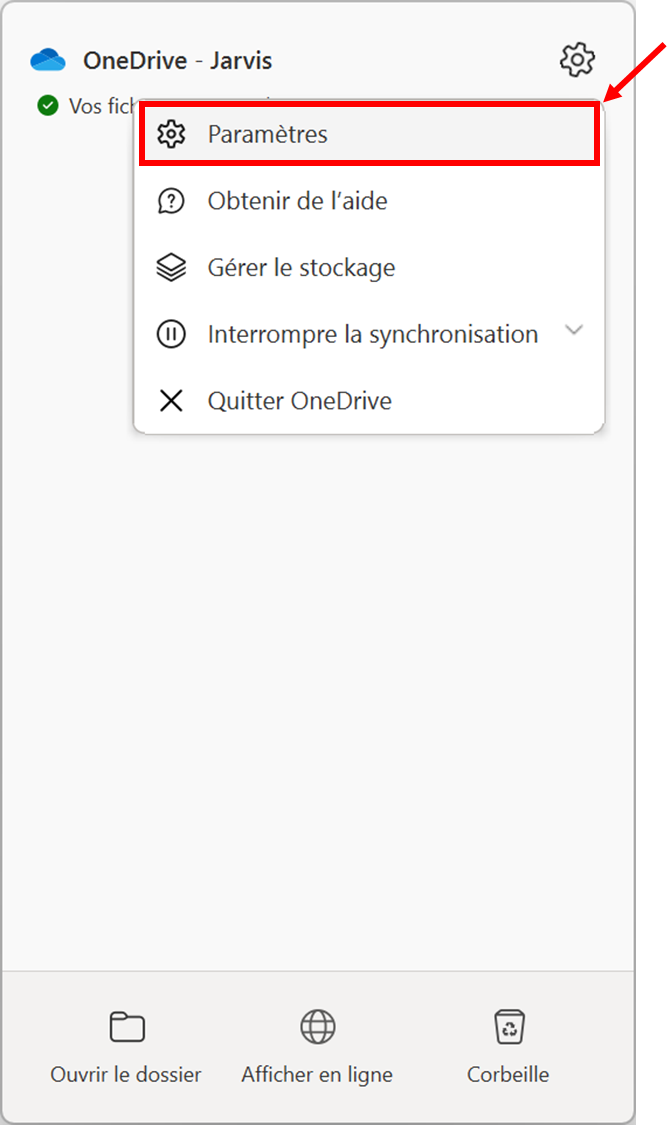Image resolution: width=667 pixels, height=1125 pixels.
Task: Click the blue OneDrive cloud logo
Action: click(x=48, y=60)
